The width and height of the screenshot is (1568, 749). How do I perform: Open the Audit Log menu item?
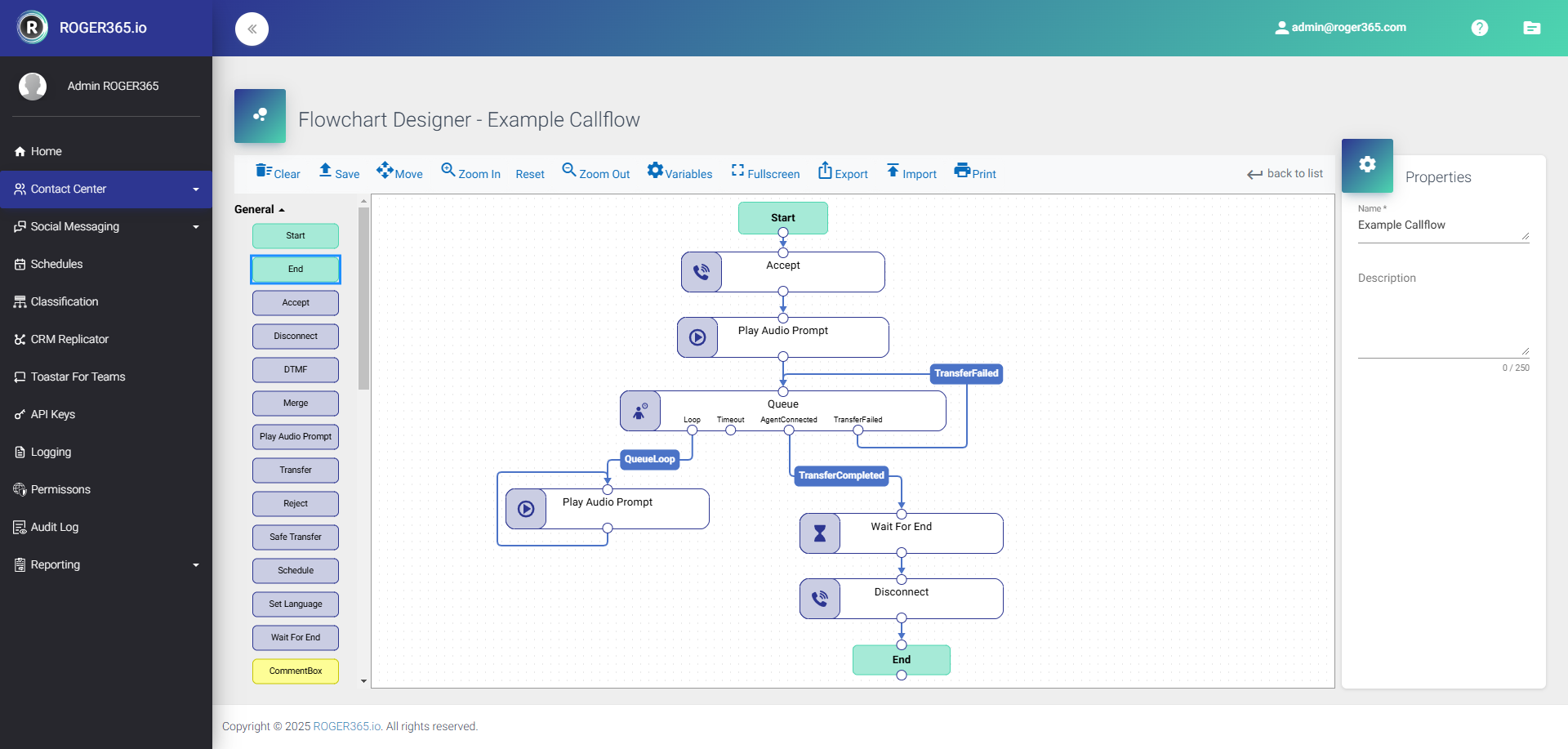pyautogui.click(x=55, y=528)
